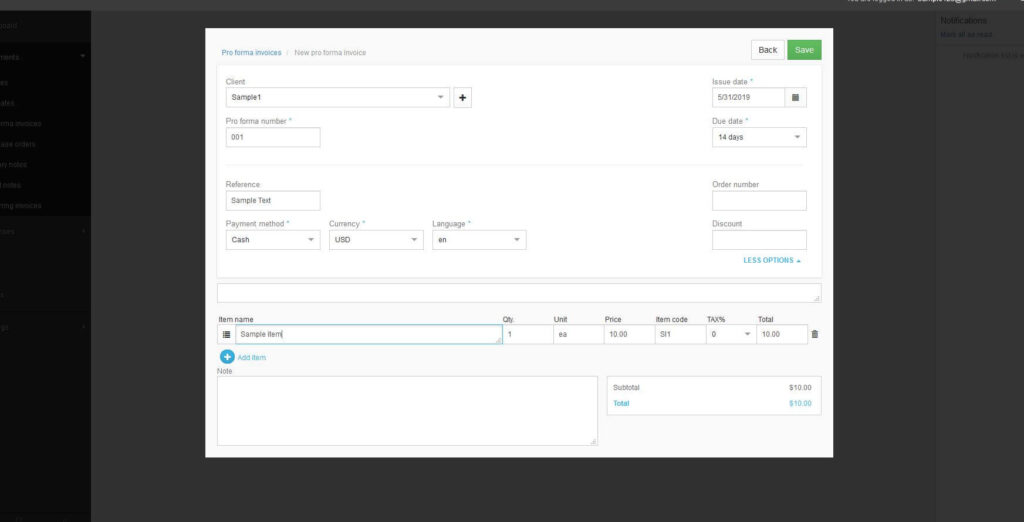Click the item list icon beside Sample Item

(227, 334)
